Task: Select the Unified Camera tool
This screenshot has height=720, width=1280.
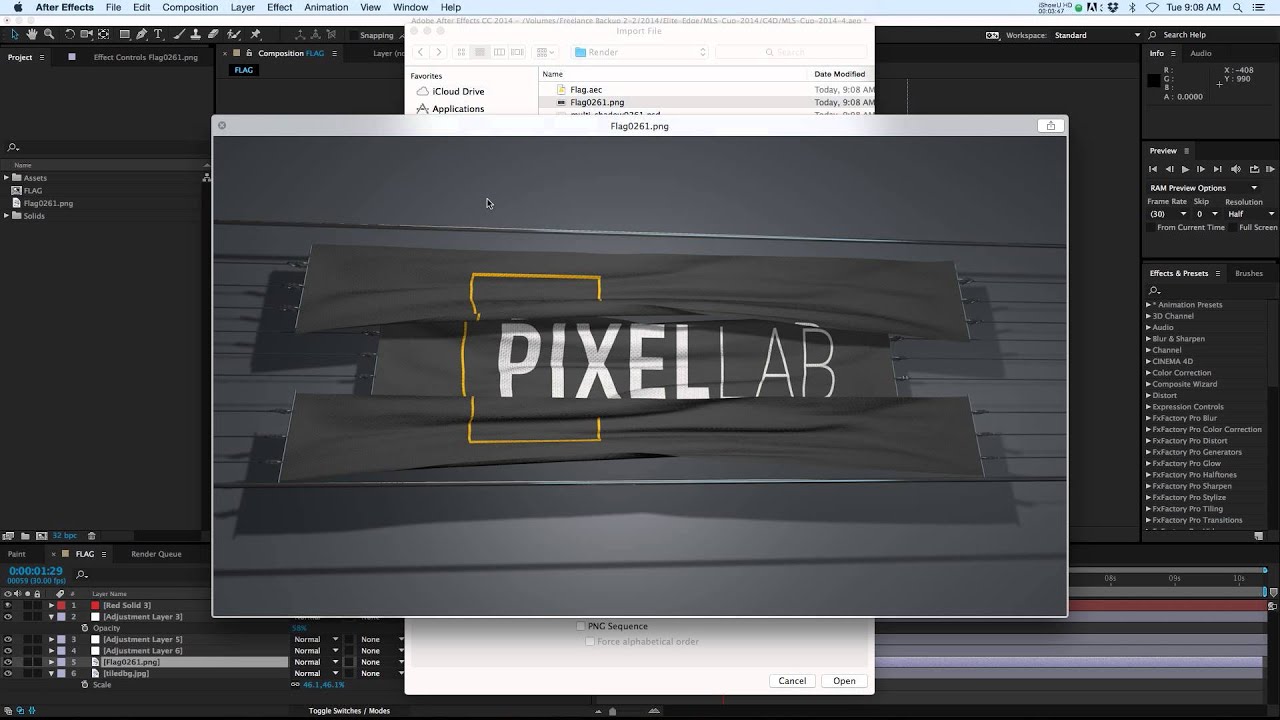Action: point(87,34)
